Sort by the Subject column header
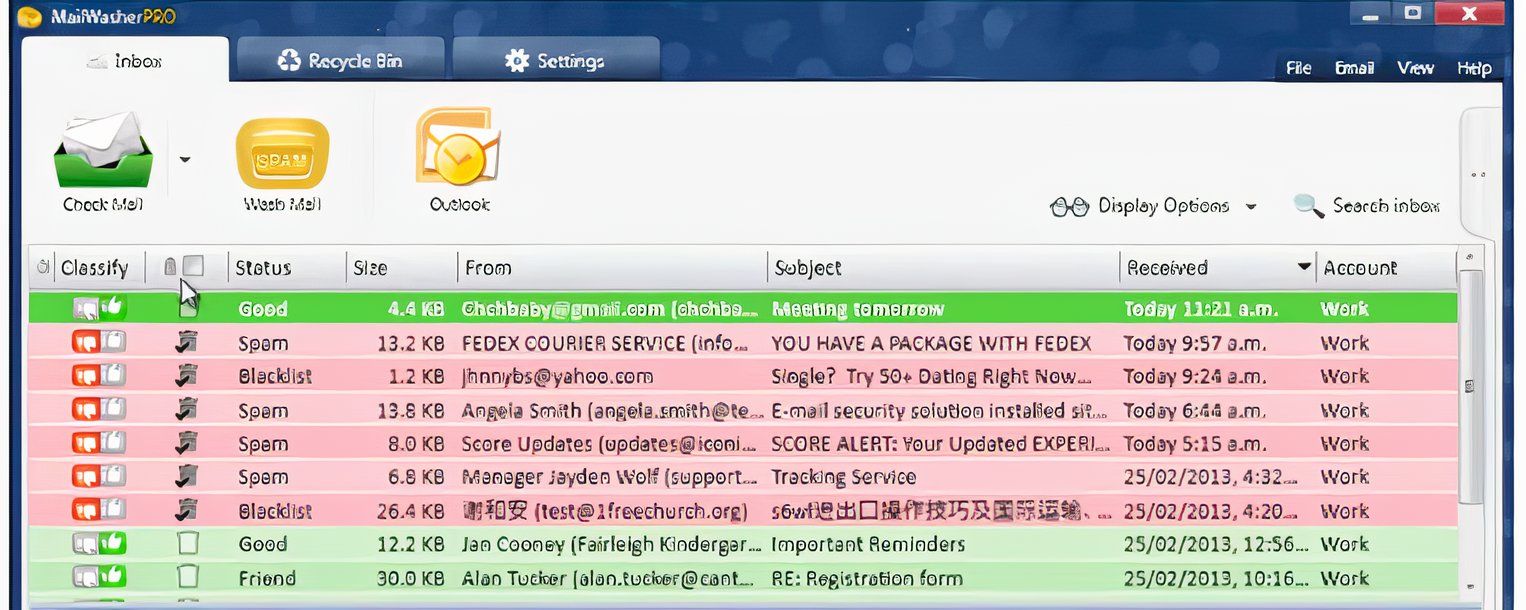The height and width of the screenshot is (610, 1526). pyautogui.click(x=943, y=268)
